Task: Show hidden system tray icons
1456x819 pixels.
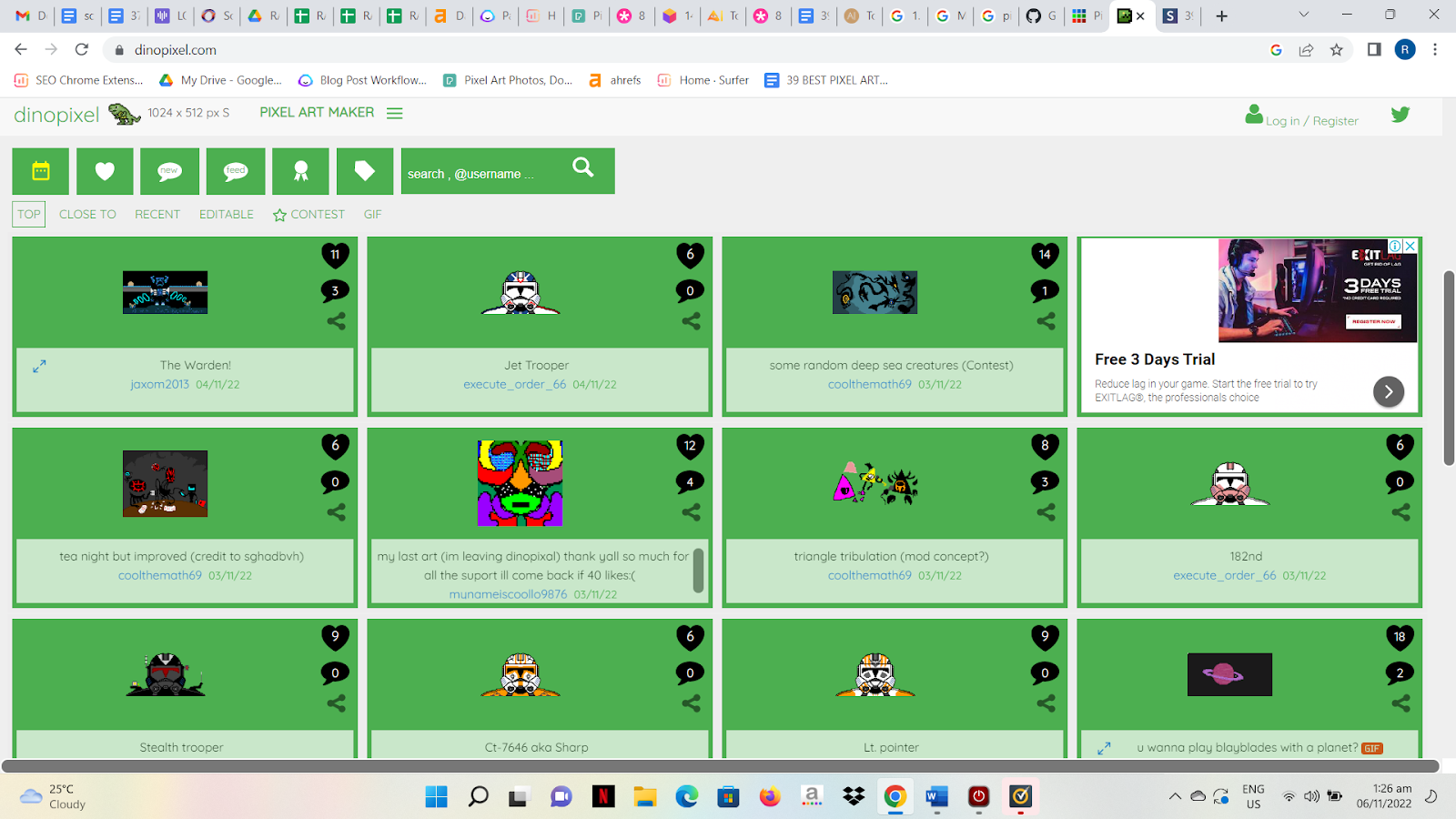Action: click(x=1175, y=797)
